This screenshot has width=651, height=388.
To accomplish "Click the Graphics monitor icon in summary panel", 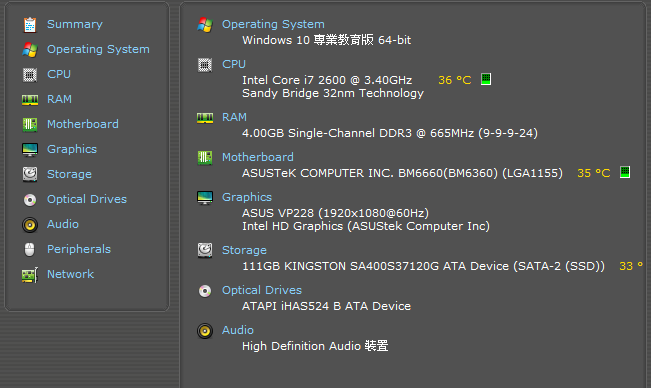I will tap(205, 198).
